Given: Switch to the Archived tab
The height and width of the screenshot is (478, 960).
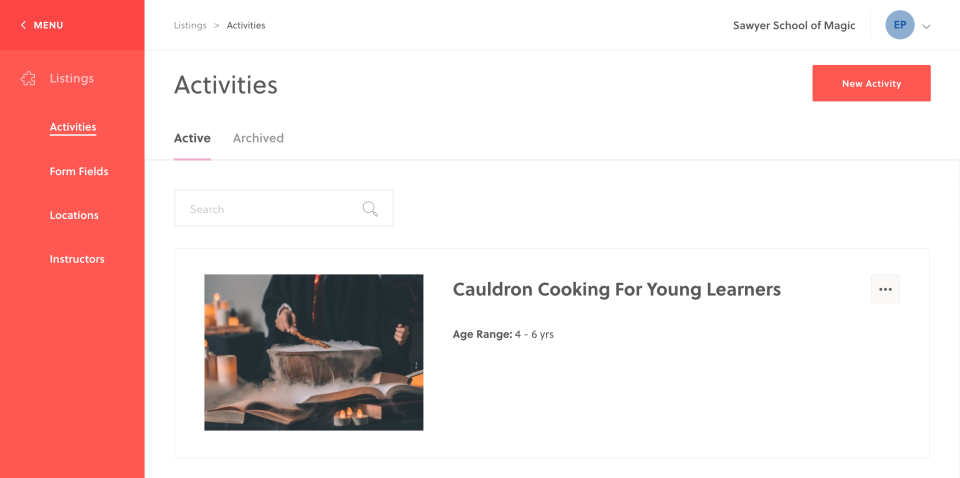Looking at the screenshot, I should tap(258, 138).
